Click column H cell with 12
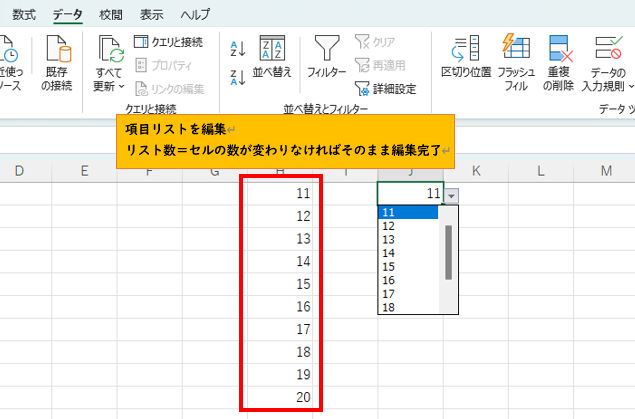The width and height of the screenshot is (635, 419). pos(280,216)
